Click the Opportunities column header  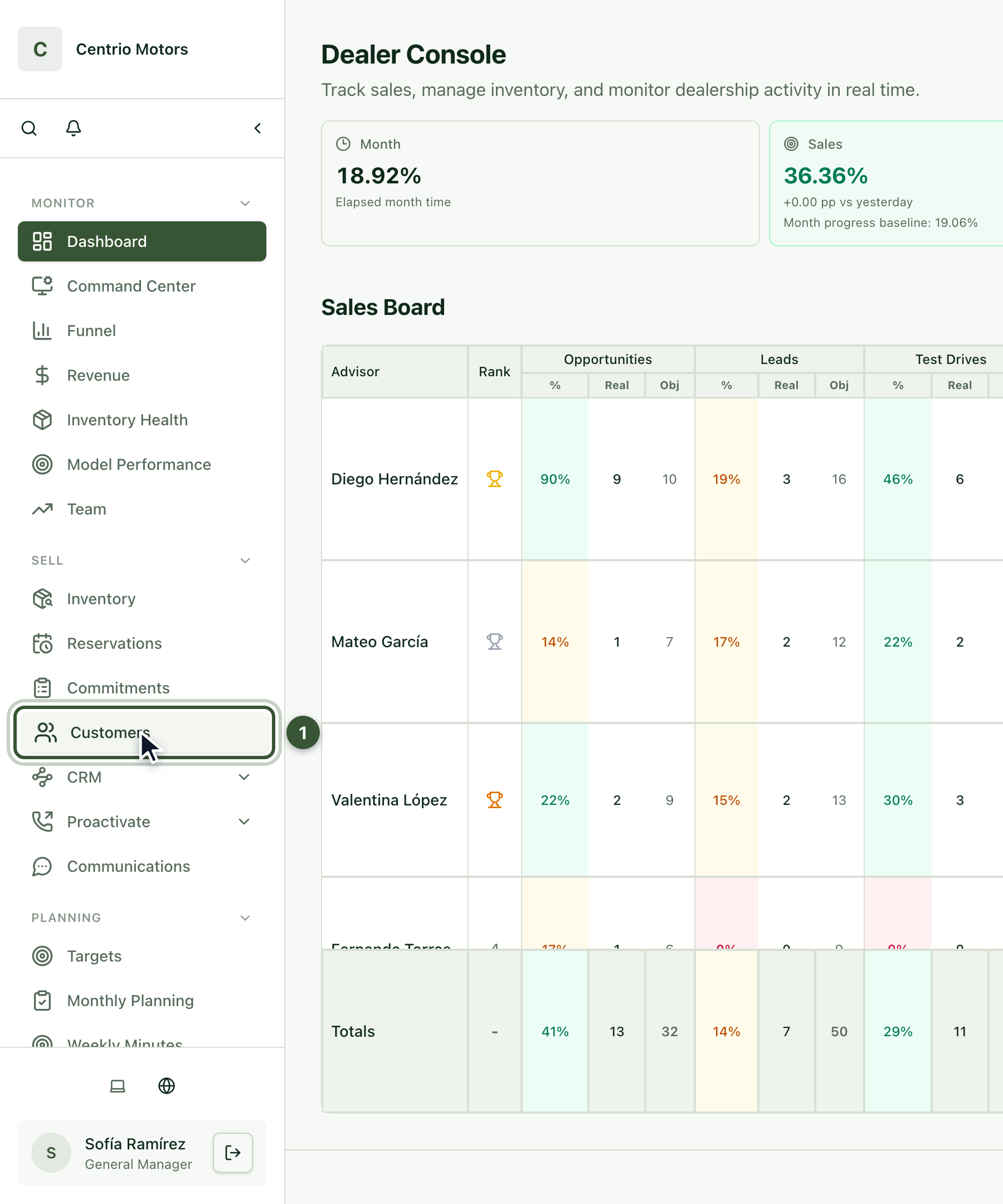[x=607, y=360]
